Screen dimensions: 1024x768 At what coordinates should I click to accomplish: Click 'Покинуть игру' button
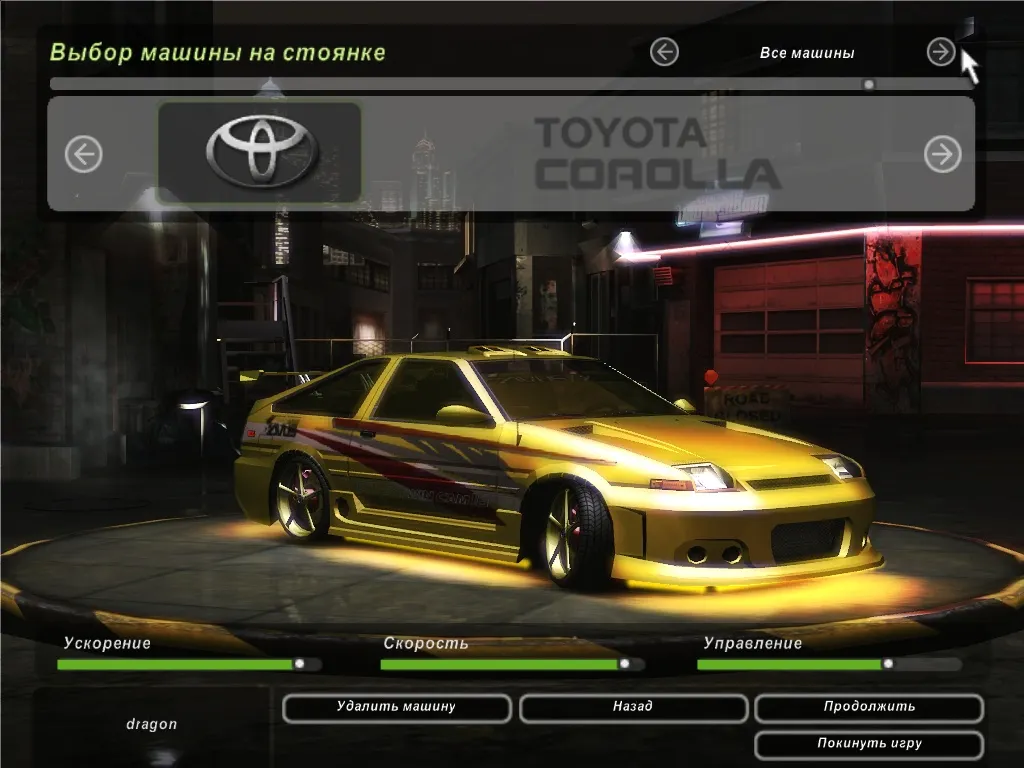point(869,744)
